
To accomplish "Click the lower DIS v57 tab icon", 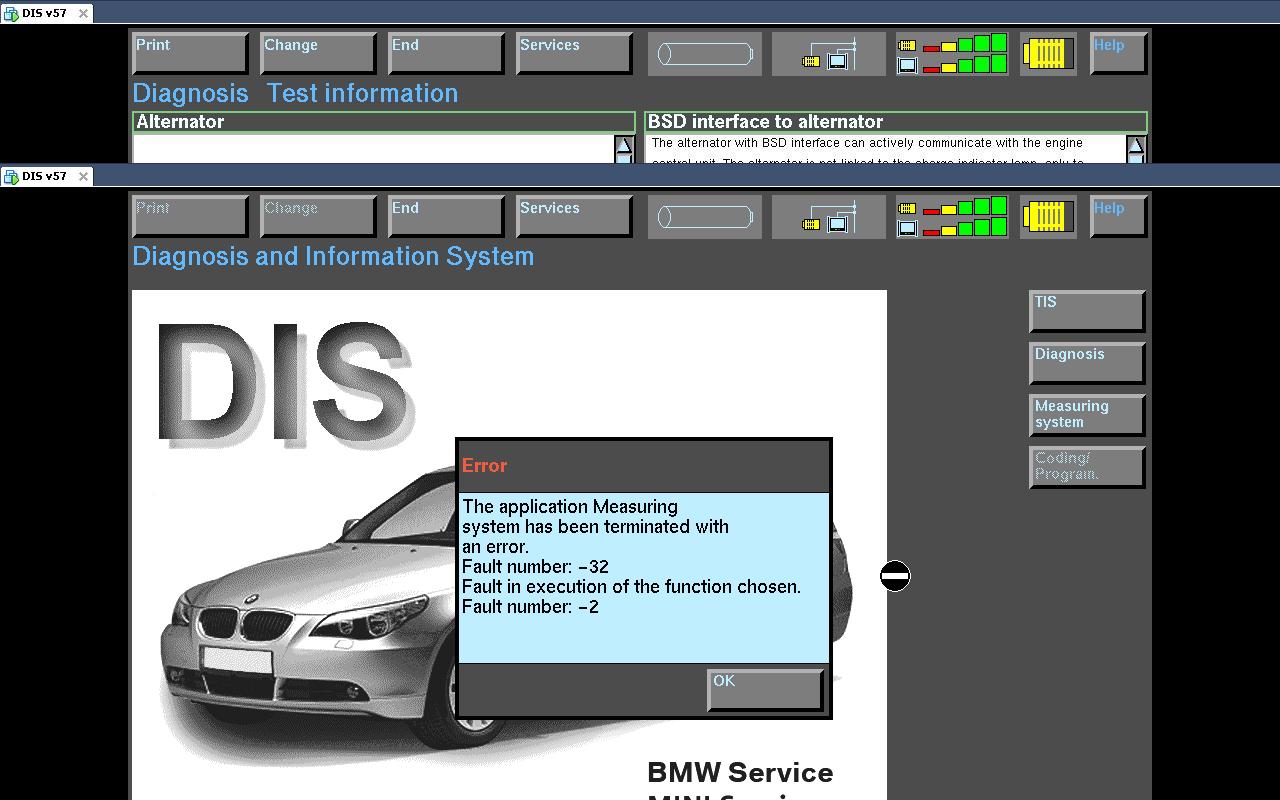I will tap(11, 176).
